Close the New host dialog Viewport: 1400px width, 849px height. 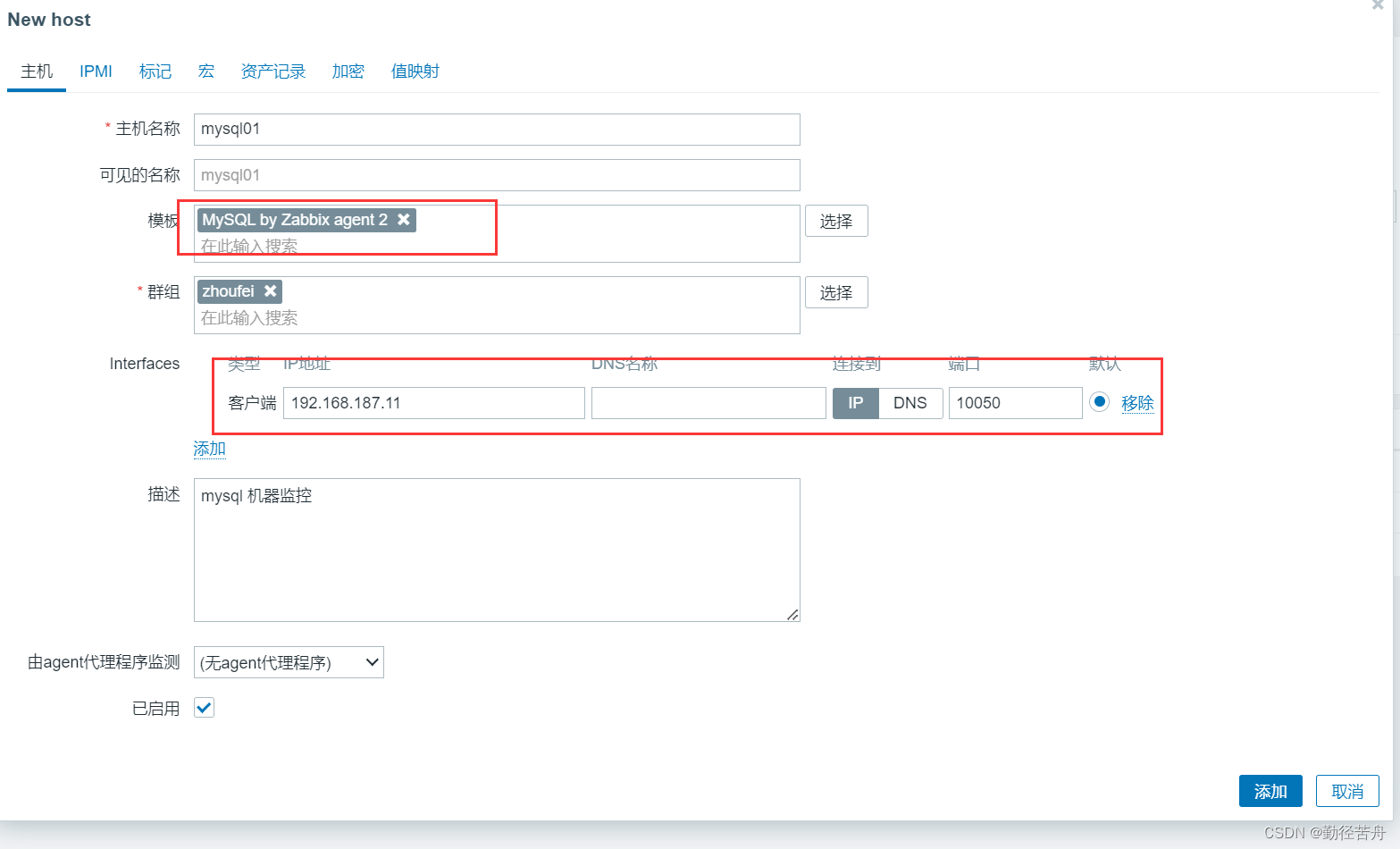(x=1378, y=4)
